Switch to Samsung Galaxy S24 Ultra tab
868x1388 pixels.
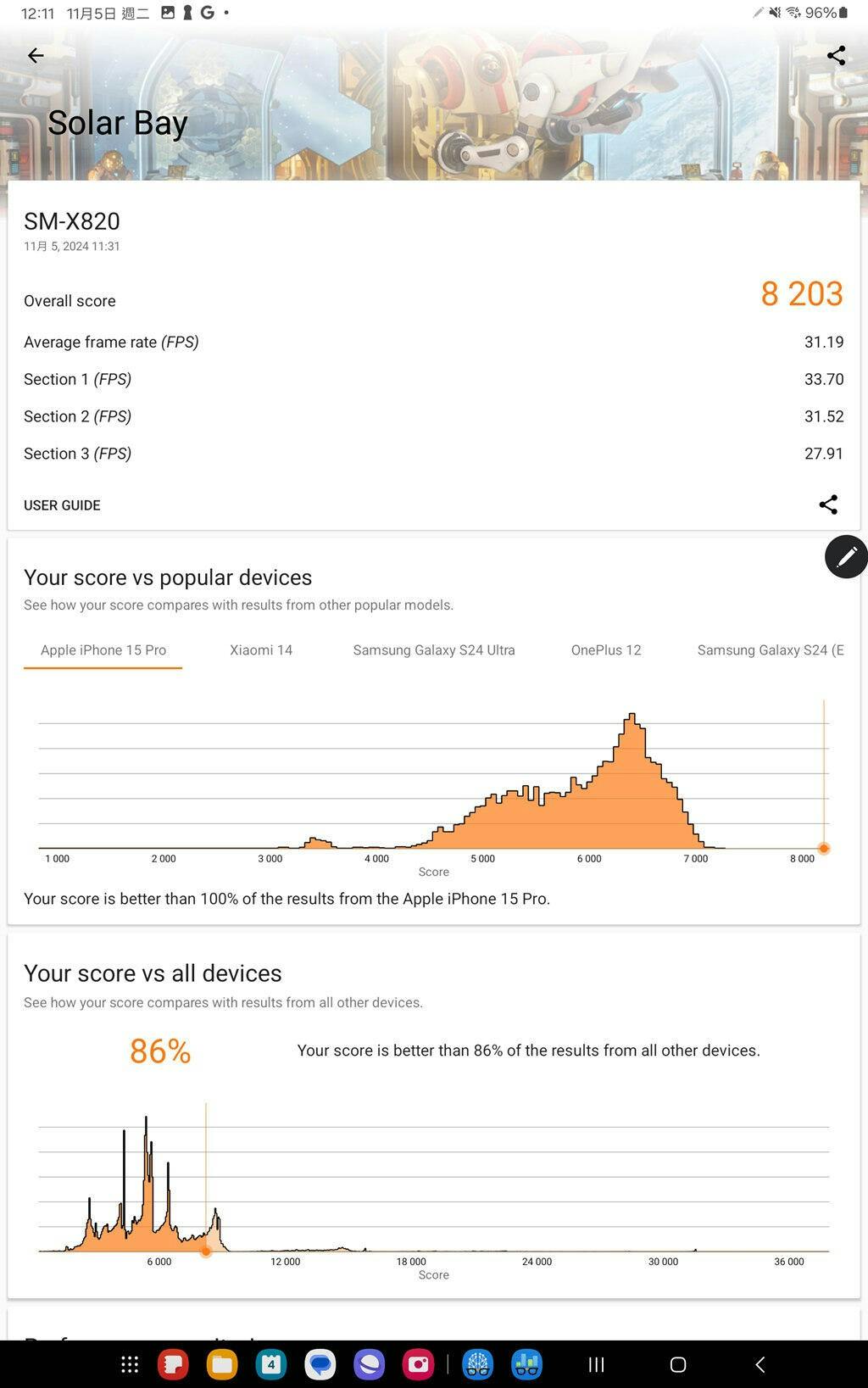pos(434,650)
